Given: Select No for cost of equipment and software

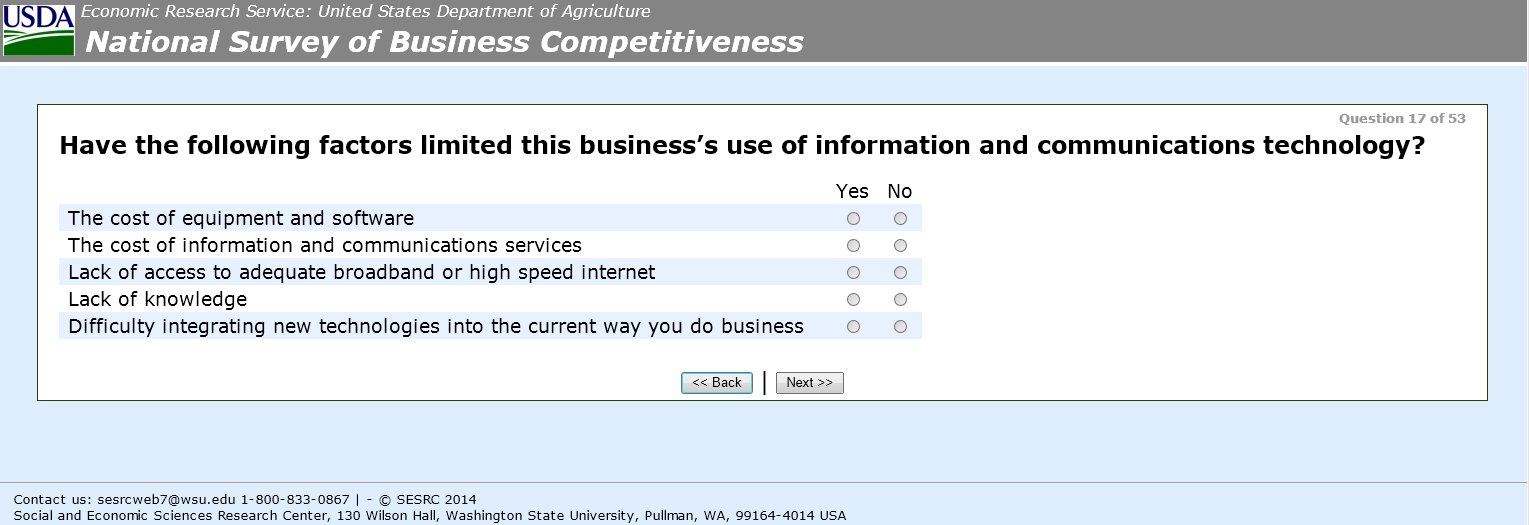Looking at the screenshot, I should pos(901,219).
